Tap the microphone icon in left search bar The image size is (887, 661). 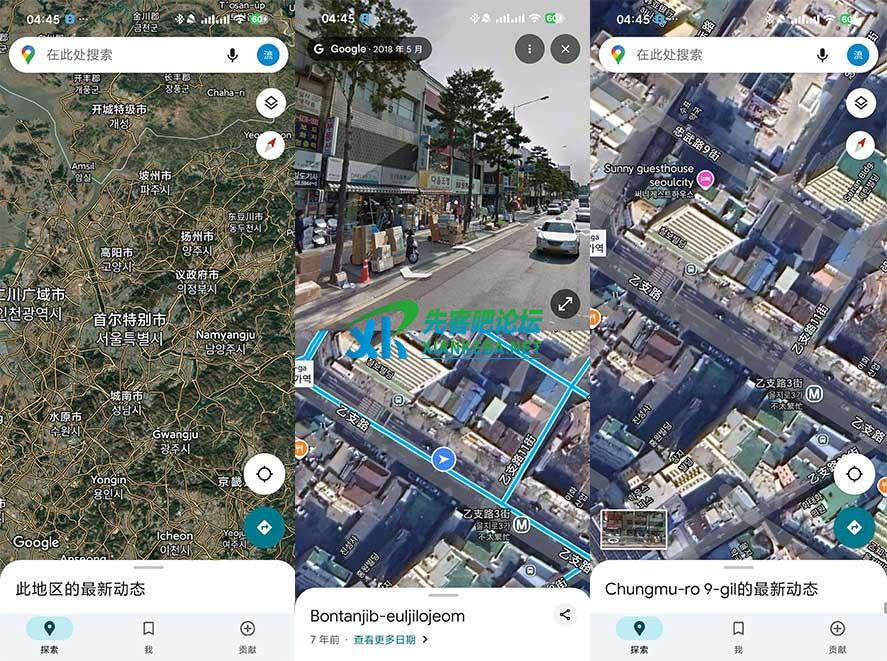233,55
